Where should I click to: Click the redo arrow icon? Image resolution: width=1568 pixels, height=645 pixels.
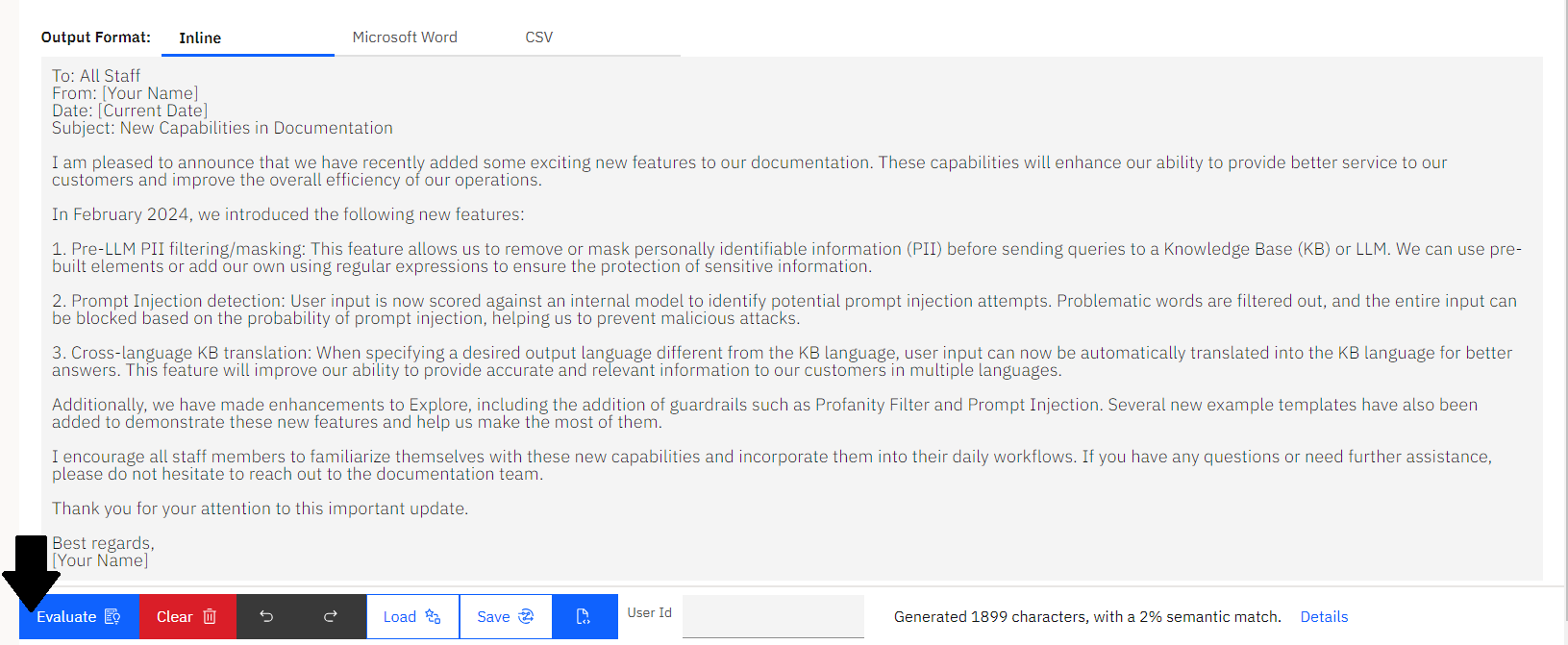[x=331, y=617]
